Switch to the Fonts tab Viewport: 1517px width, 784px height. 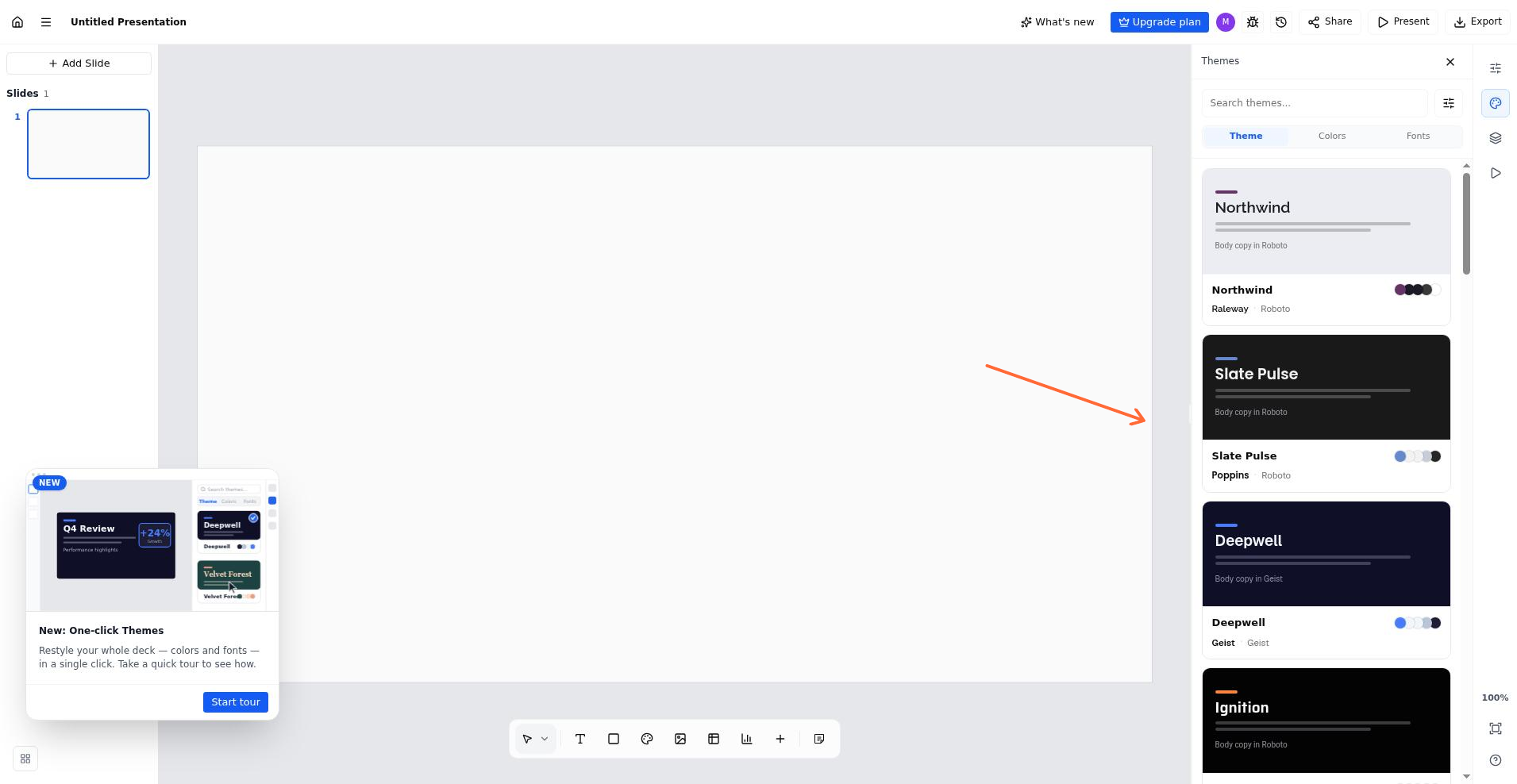coord(1418,136)
